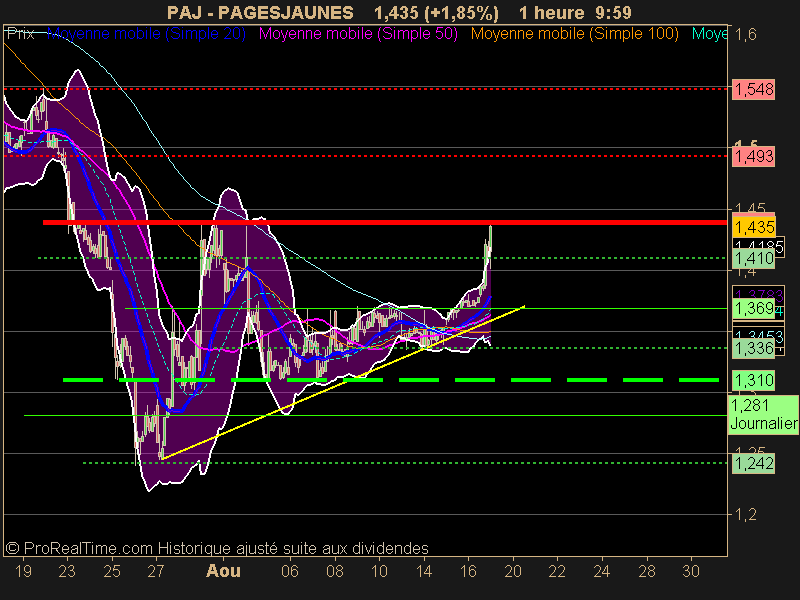Click date 16 on the time axis
The image size is (800, 600).
pos(468,571)
